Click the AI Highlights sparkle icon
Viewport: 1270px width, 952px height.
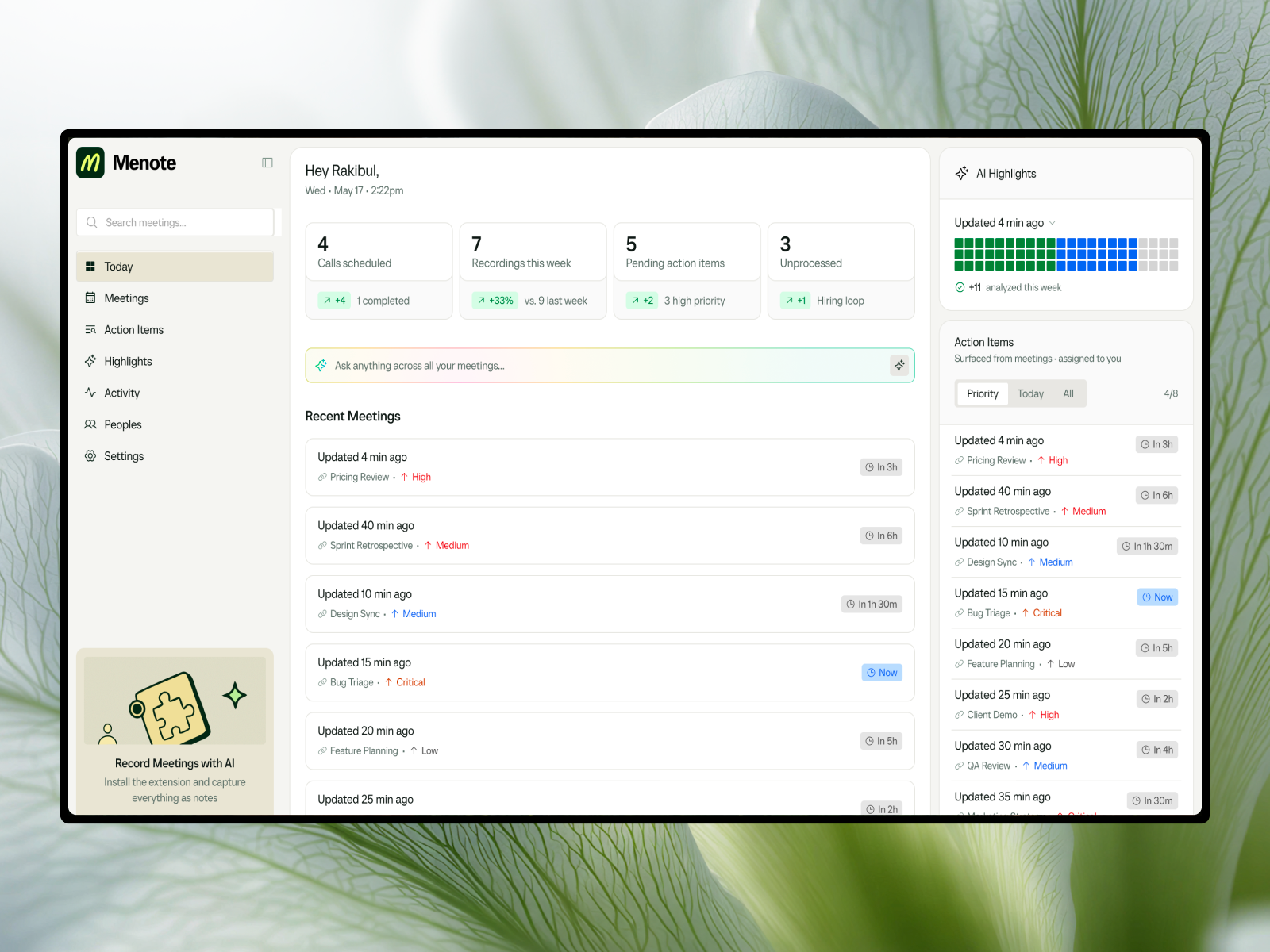(x=962, y=173)
